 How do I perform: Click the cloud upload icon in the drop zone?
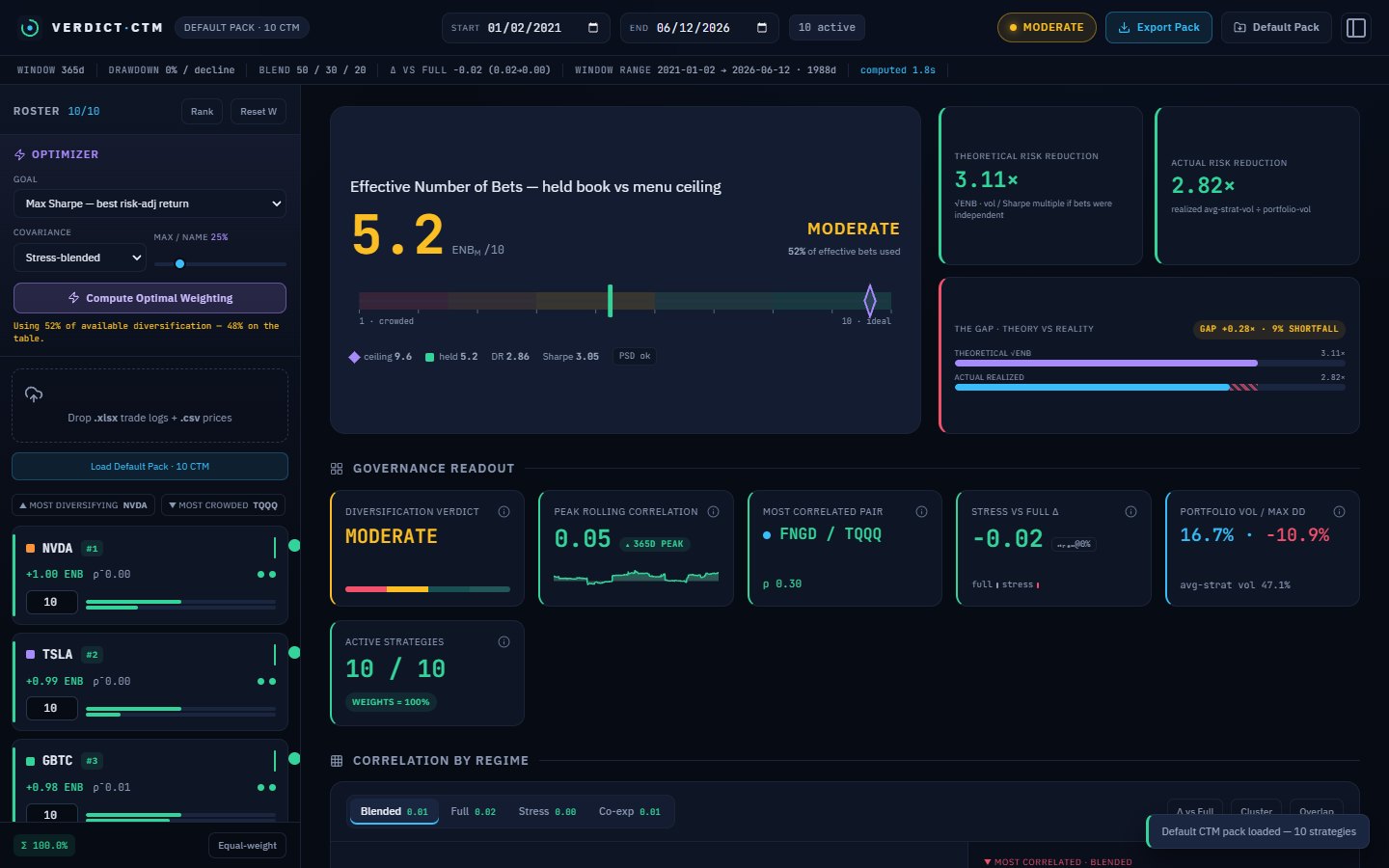(34, 394)
